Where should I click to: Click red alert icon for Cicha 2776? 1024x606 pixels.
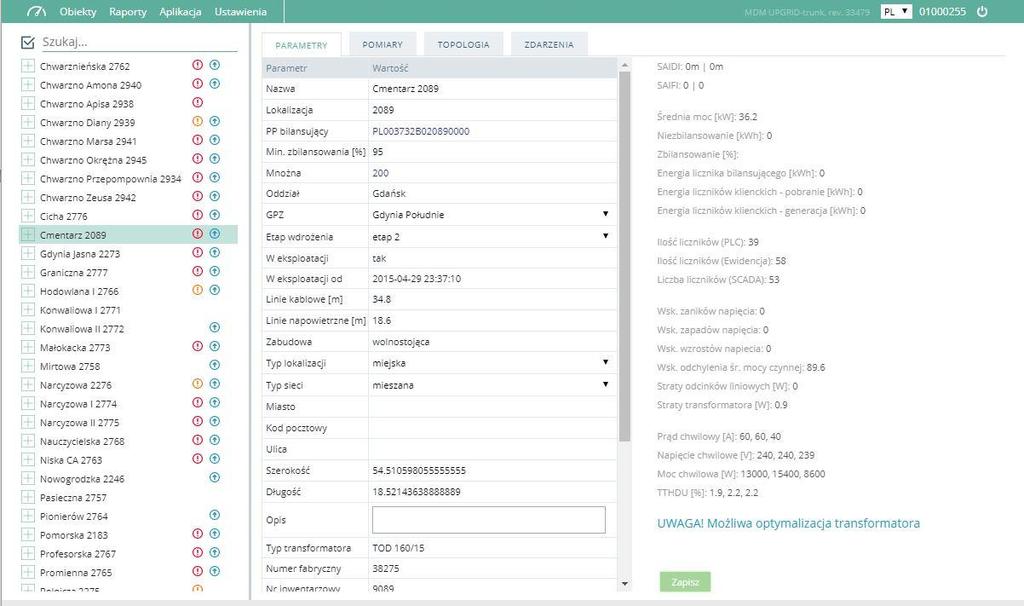(197, 215)
